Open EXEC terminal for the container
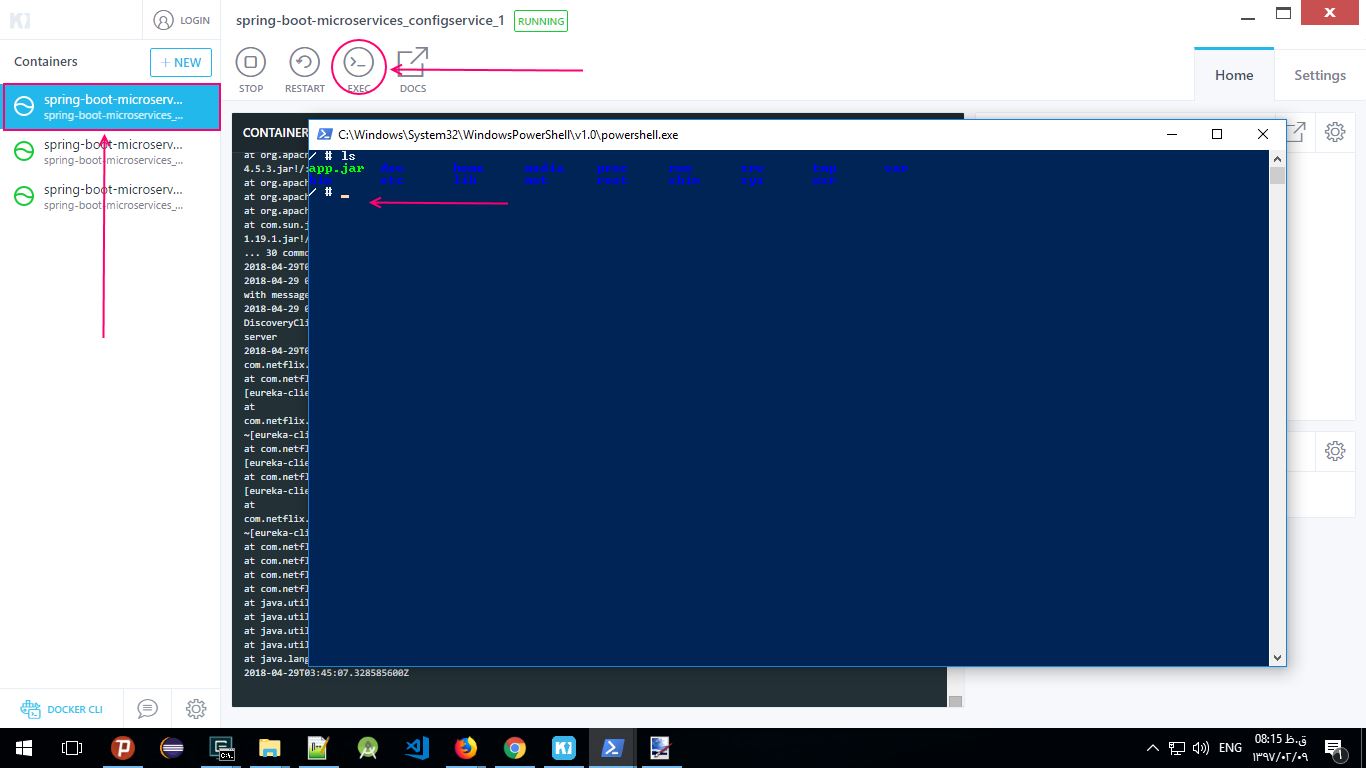The image size is (1366, 768). click(x=359, y=63)
